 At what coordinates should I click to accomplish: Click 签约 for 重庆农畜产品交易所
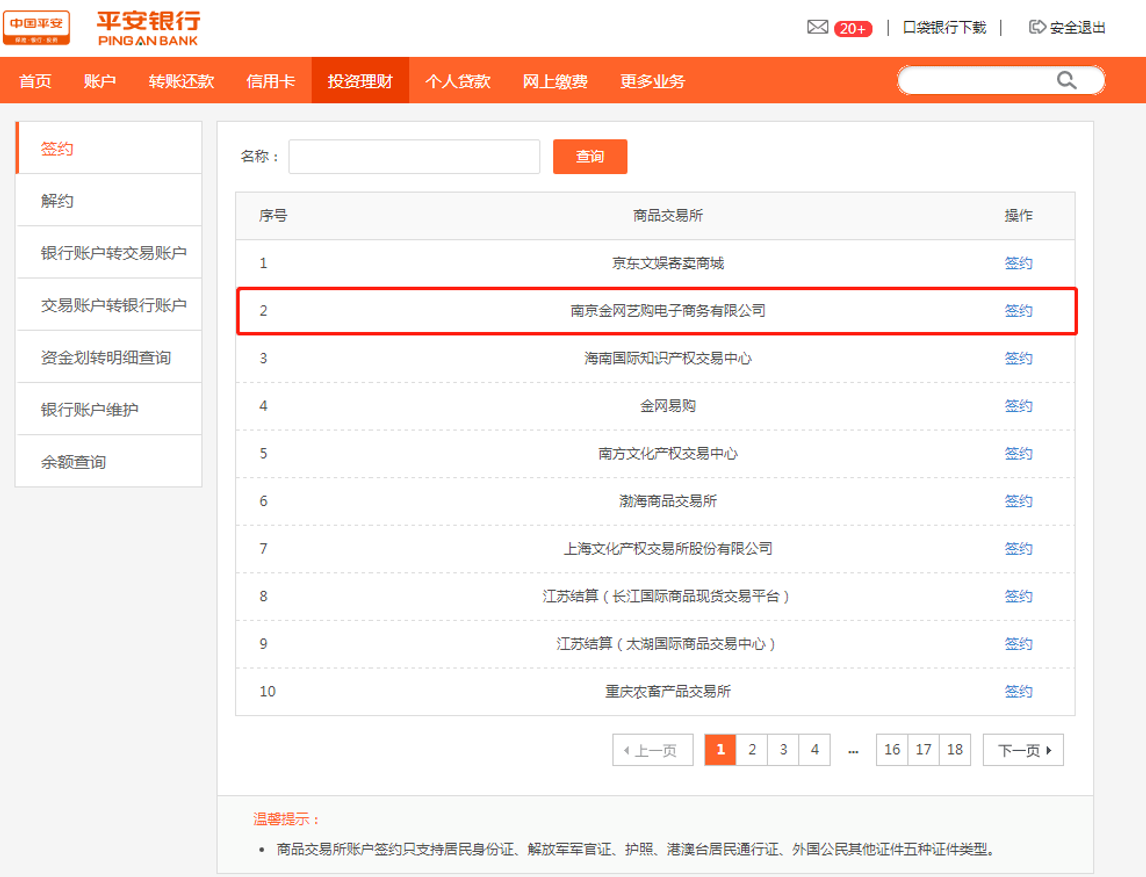click(1018, 691)
